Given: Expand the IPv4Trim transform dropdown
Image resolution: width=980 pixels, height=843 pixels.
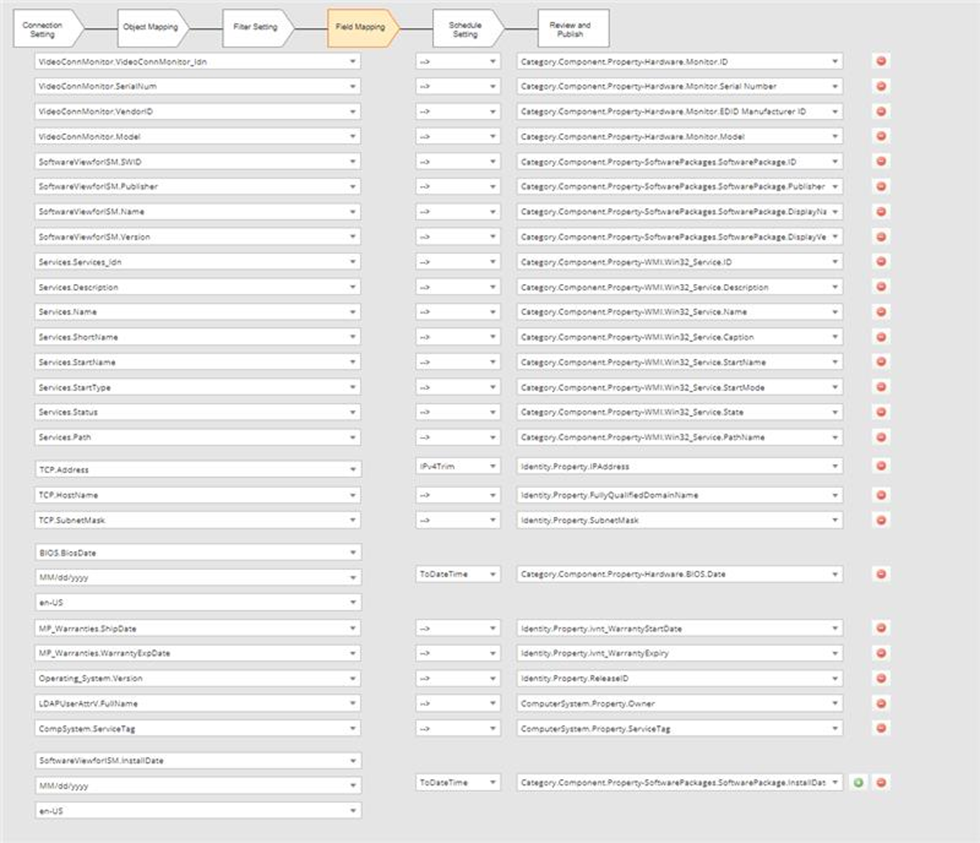Looking at the screenshot, I should tap(491, 466).
